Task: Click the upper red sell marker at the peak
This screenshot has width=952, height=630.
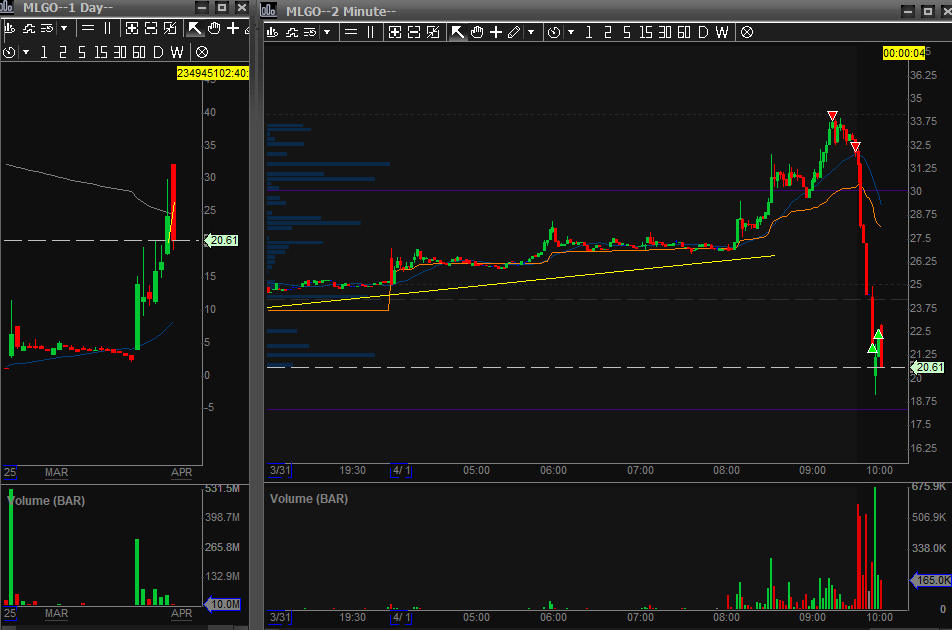Action: click(x=832, y=115)
